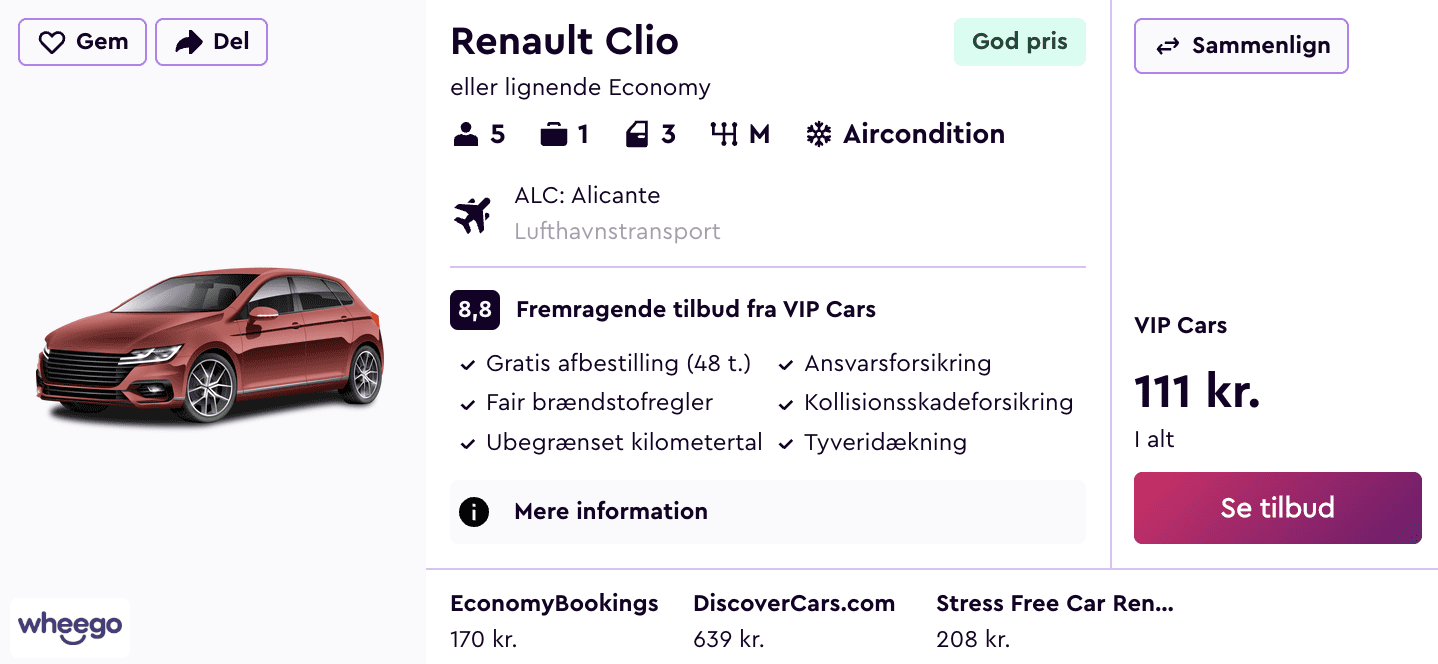Click the heart icon to save

tap(50, 42)
